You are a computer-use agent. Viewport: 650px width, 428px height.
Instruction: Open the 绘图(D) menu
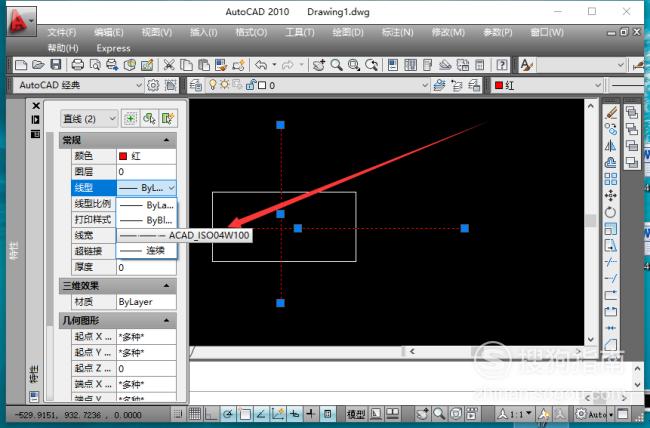click(348, 32)
